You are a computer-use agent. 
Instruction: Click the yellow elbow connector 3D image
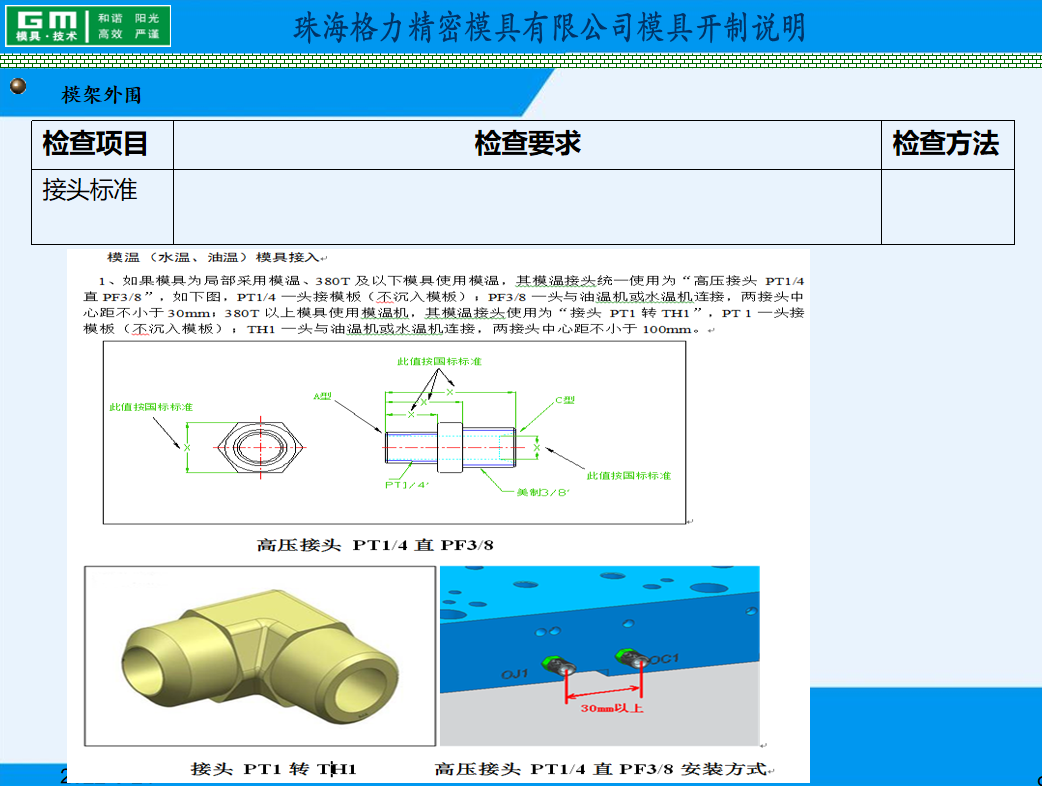tap(260, 656)
